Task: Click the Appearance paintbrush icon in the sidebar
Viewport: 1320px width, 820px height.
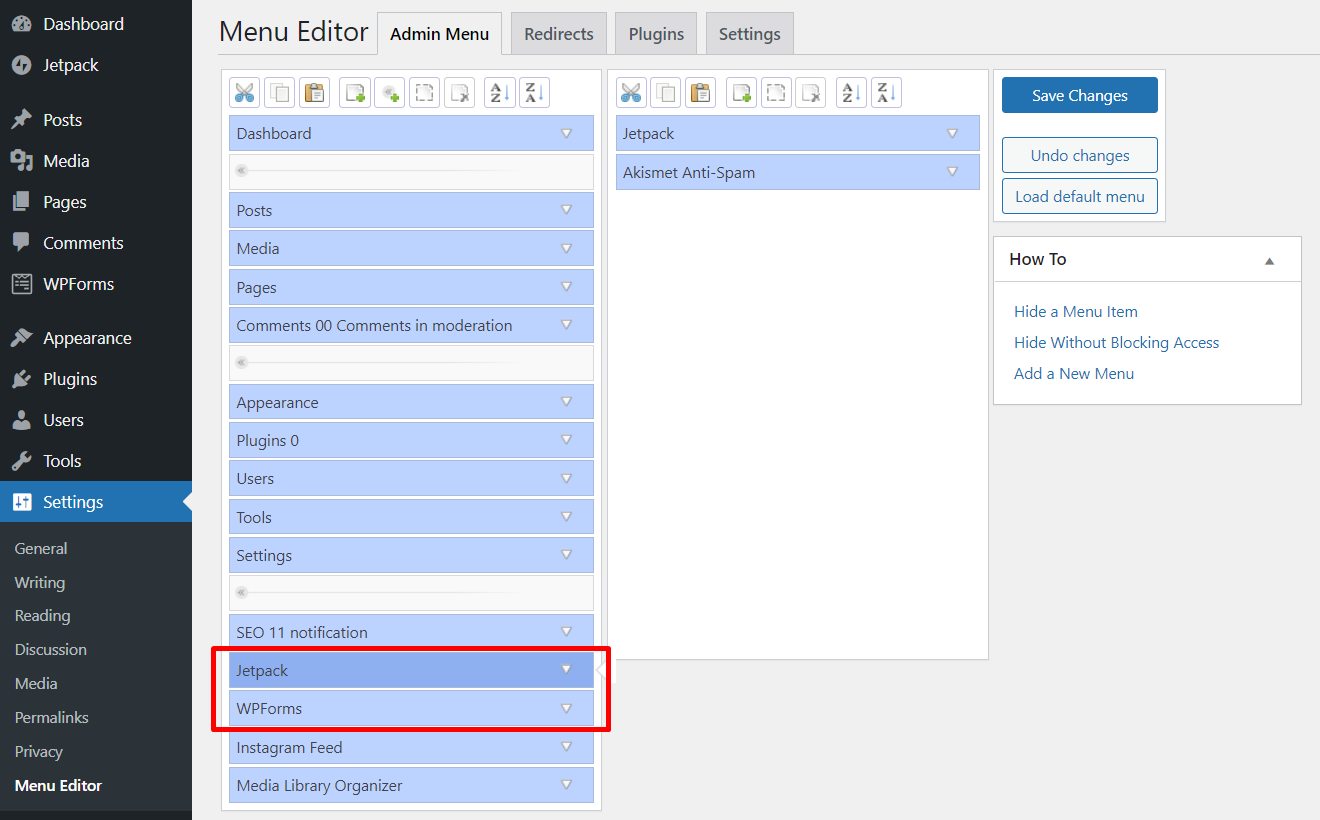Action: pos(22,338)
